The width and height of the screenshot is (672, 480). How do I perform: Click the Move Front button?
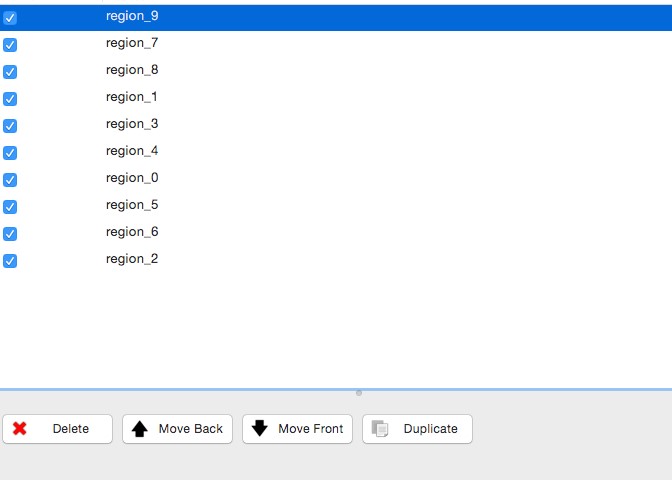pos(297,429)
